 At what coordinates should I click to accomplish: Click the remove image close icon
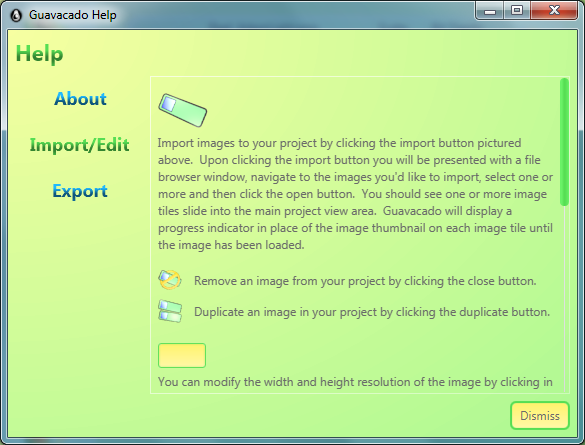click(x=170, y=280)
